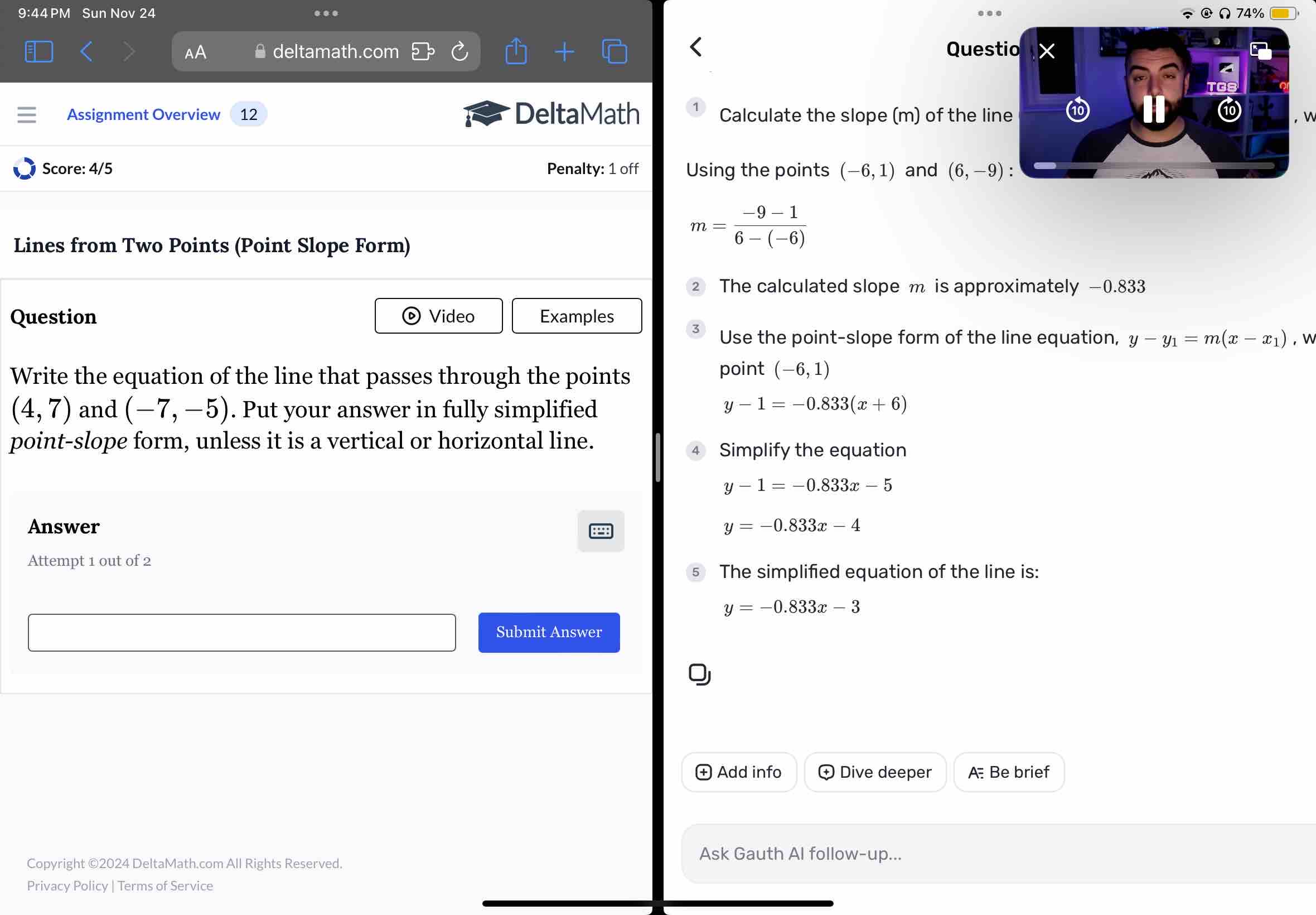Screen dimensions: 1316x915
Task: Open the Privacy Policy link
Action: (67, 886)
